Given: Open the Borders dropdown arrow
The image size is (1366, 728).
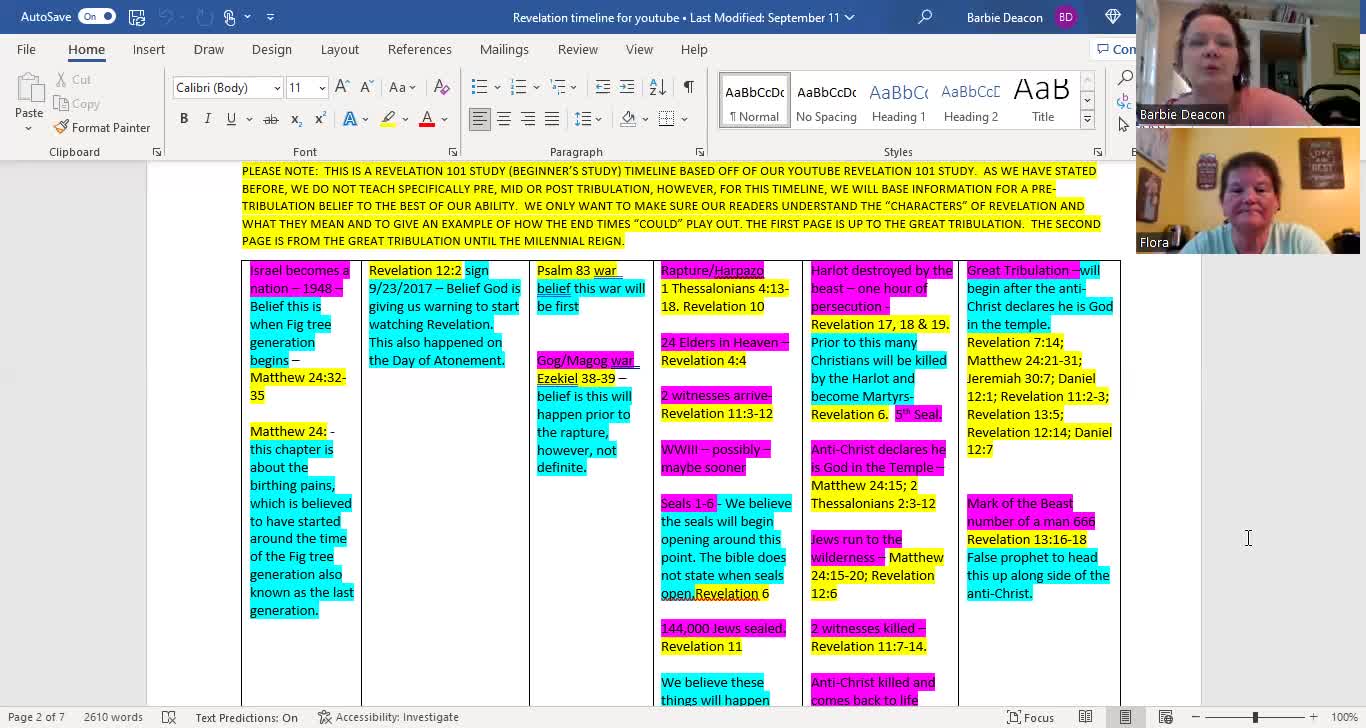Looking at the screenshot, I should (x=684, y=119).
